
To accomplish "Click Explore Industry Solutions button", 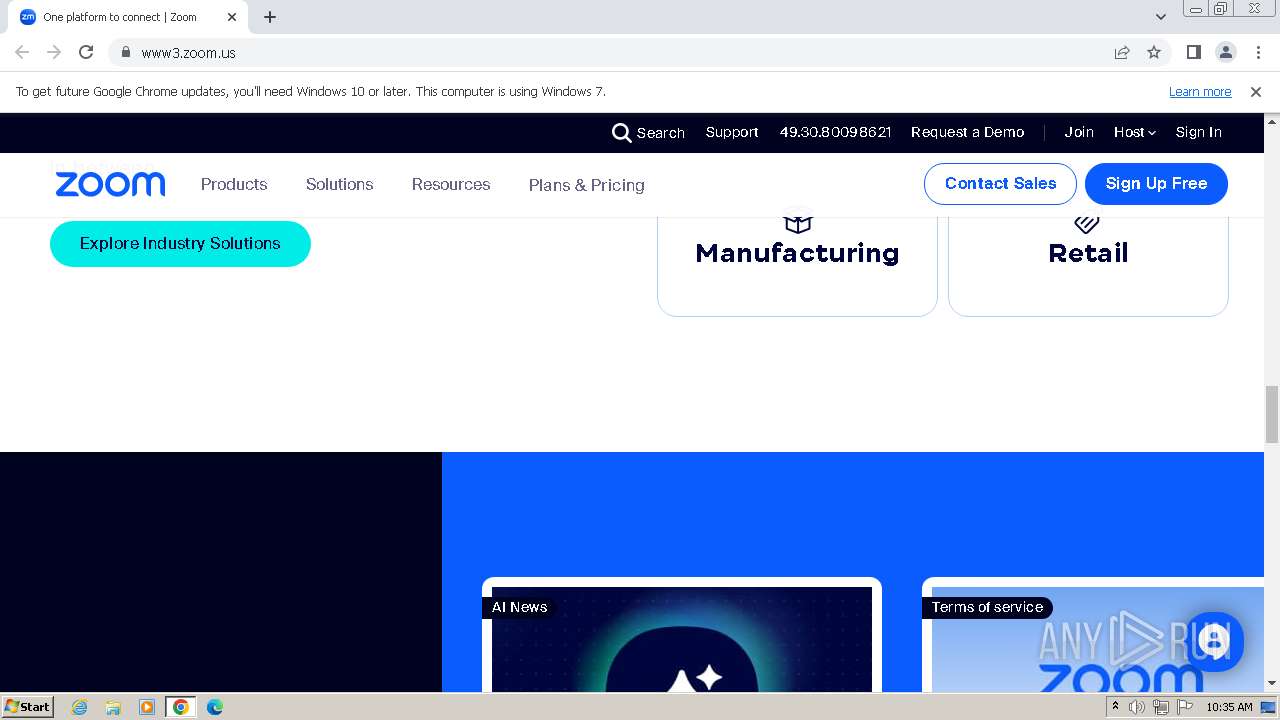I will point(180,244).
